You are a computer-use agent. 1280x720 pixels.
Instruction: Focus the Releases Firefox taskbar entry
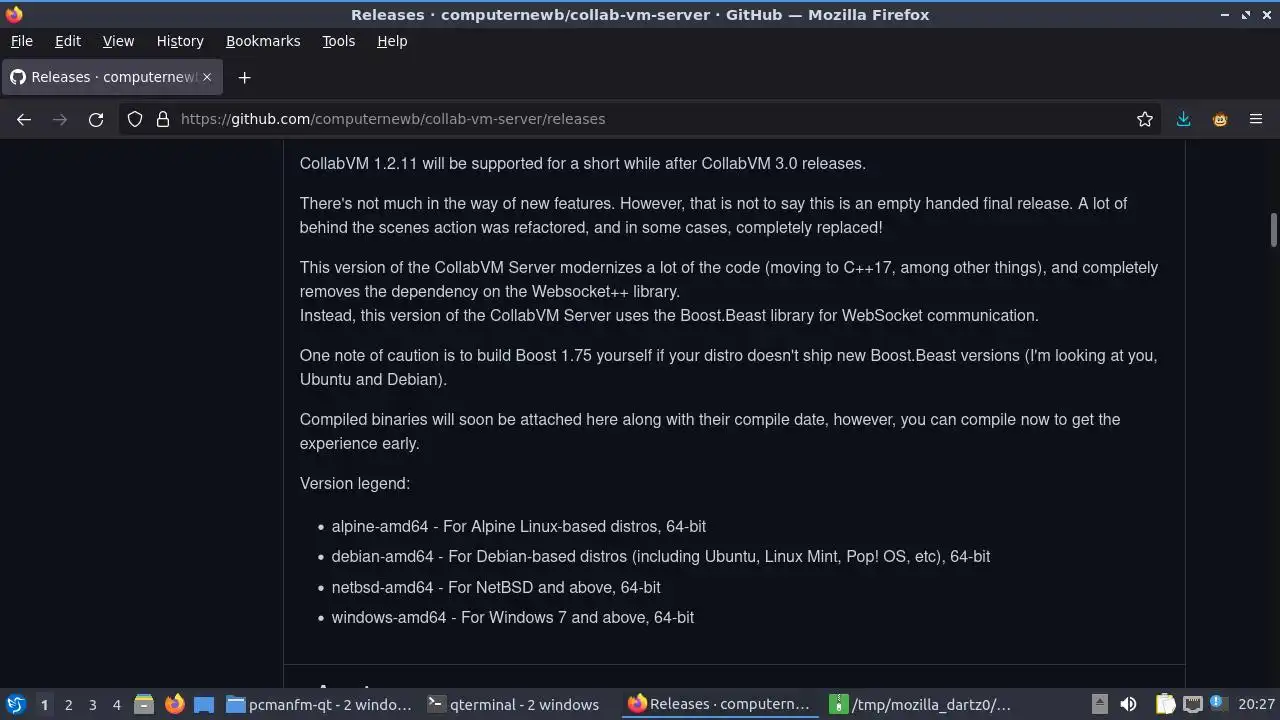720,704
